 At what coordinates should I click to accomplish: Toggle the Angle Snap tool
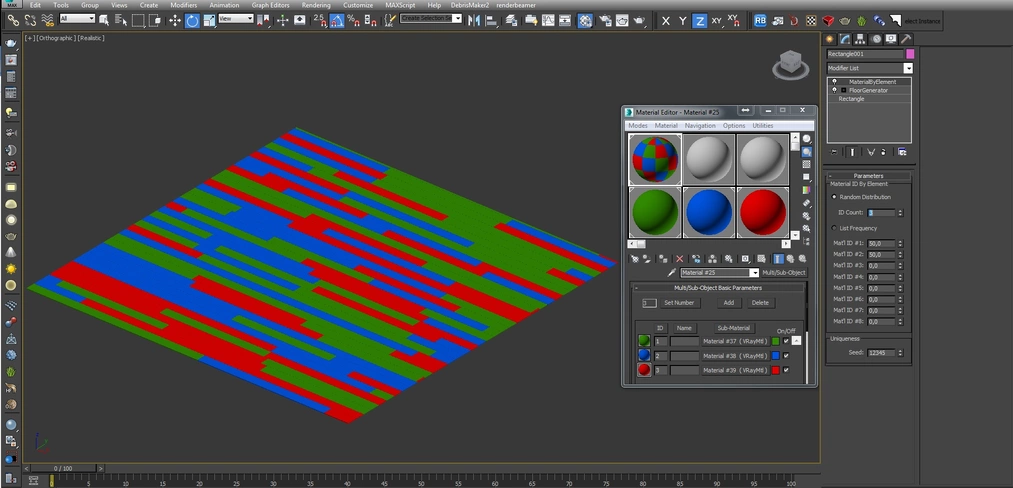[x=337, y=21]
